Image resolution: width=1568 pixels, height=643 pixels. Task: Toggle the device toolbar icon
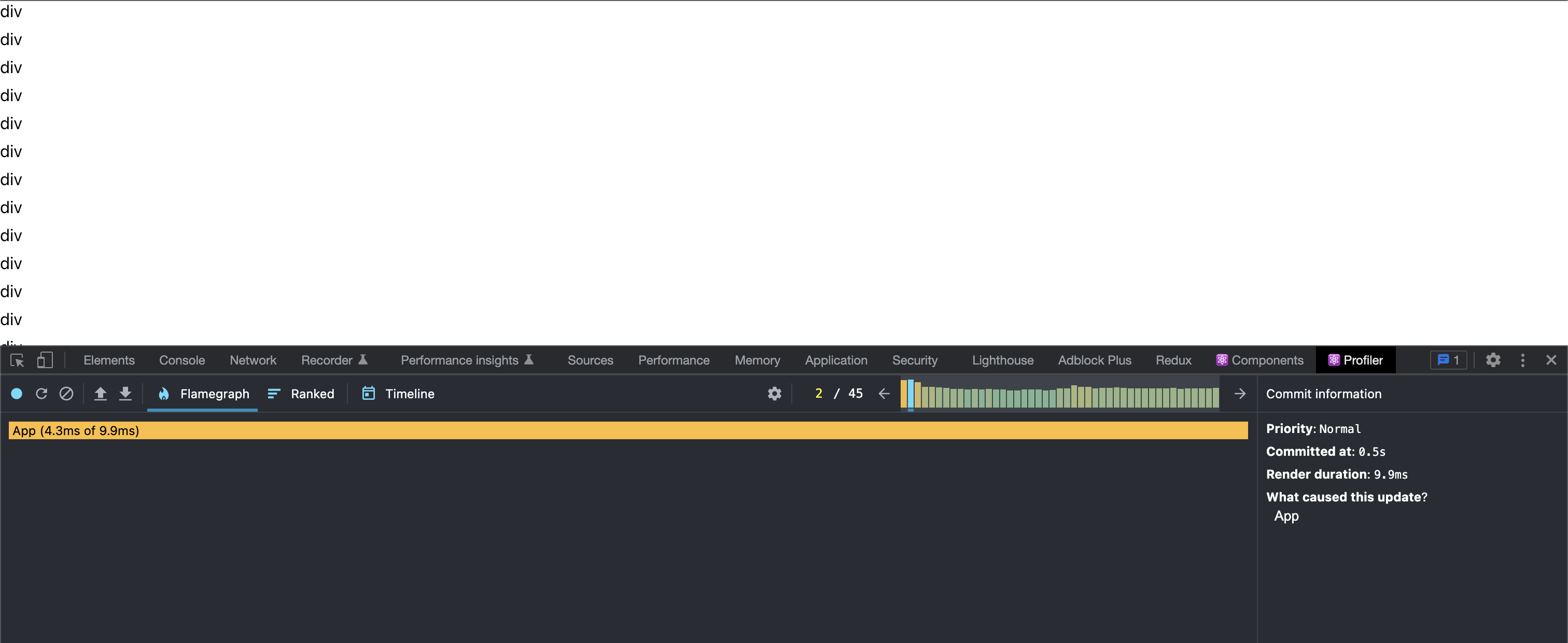click(45, 360)
